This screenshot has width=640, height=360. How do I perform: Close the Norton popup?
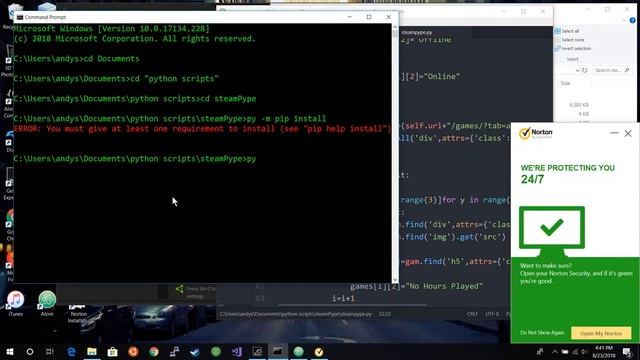[x=628, y=133]
